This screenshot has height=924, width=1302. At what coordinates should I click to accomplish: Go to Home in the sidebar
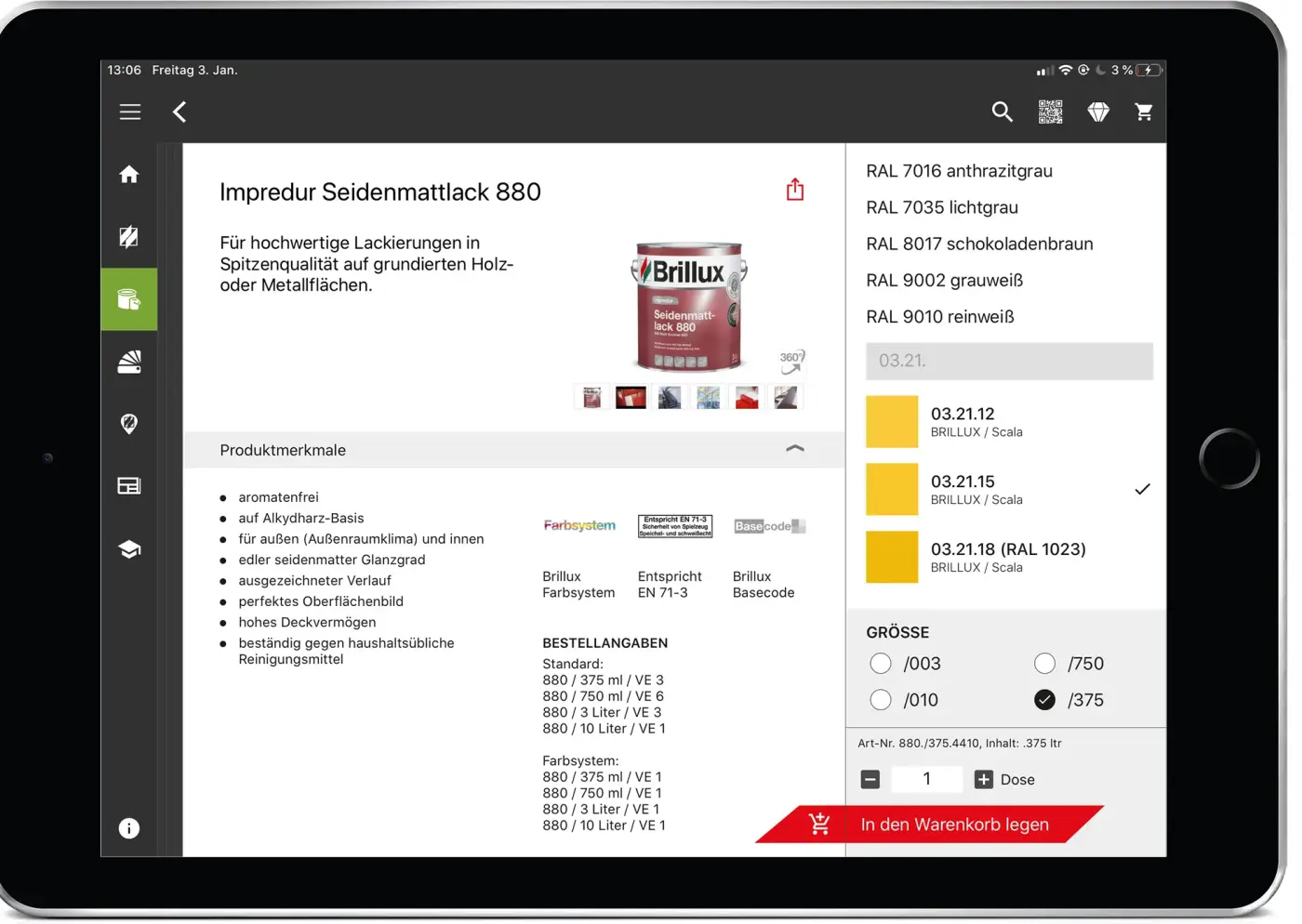pos(129,174)
